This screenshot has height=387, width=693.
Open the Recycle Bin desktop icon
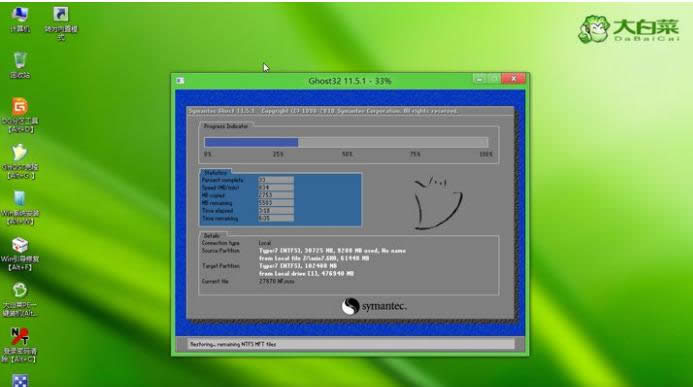click(20, 65)
